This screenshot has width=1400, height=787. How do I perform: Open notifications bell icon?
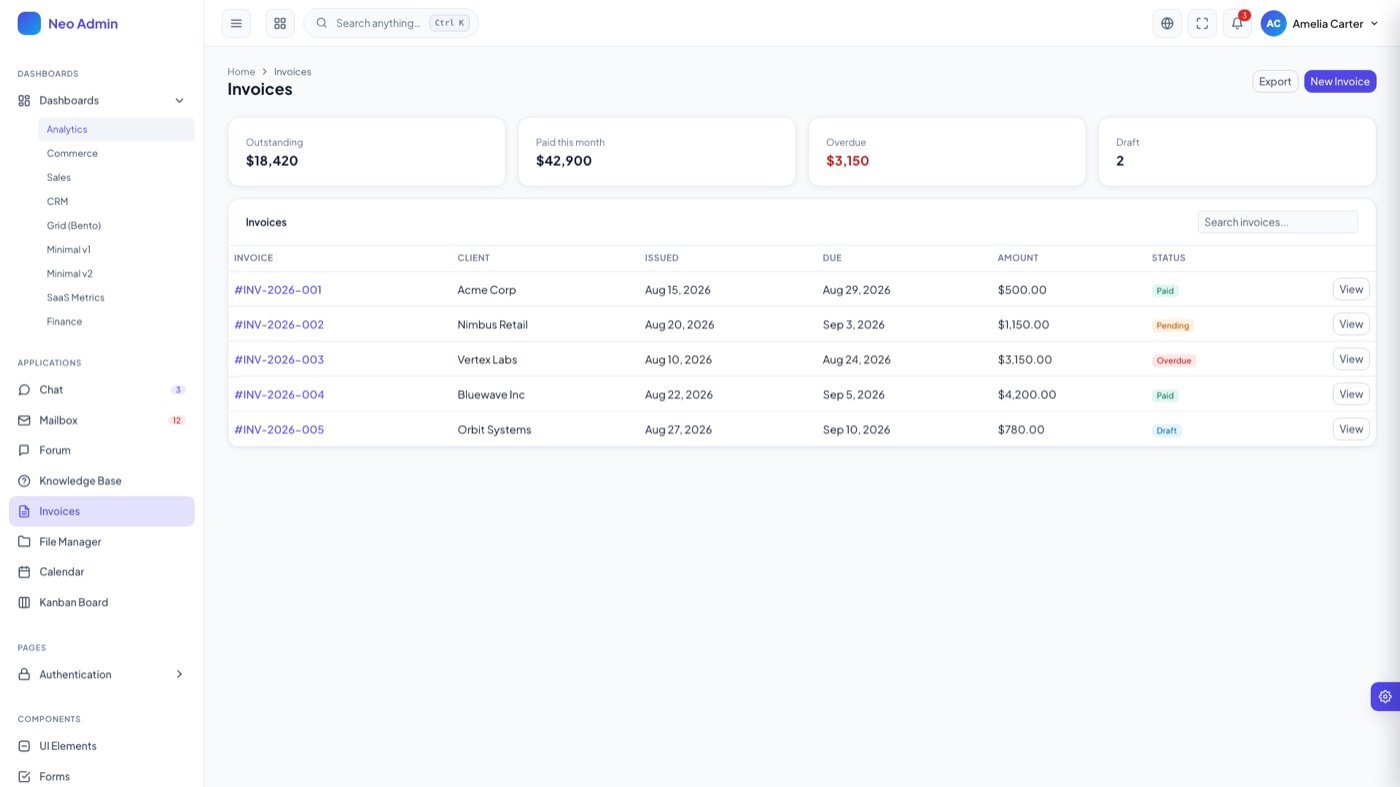point(1237,23)
